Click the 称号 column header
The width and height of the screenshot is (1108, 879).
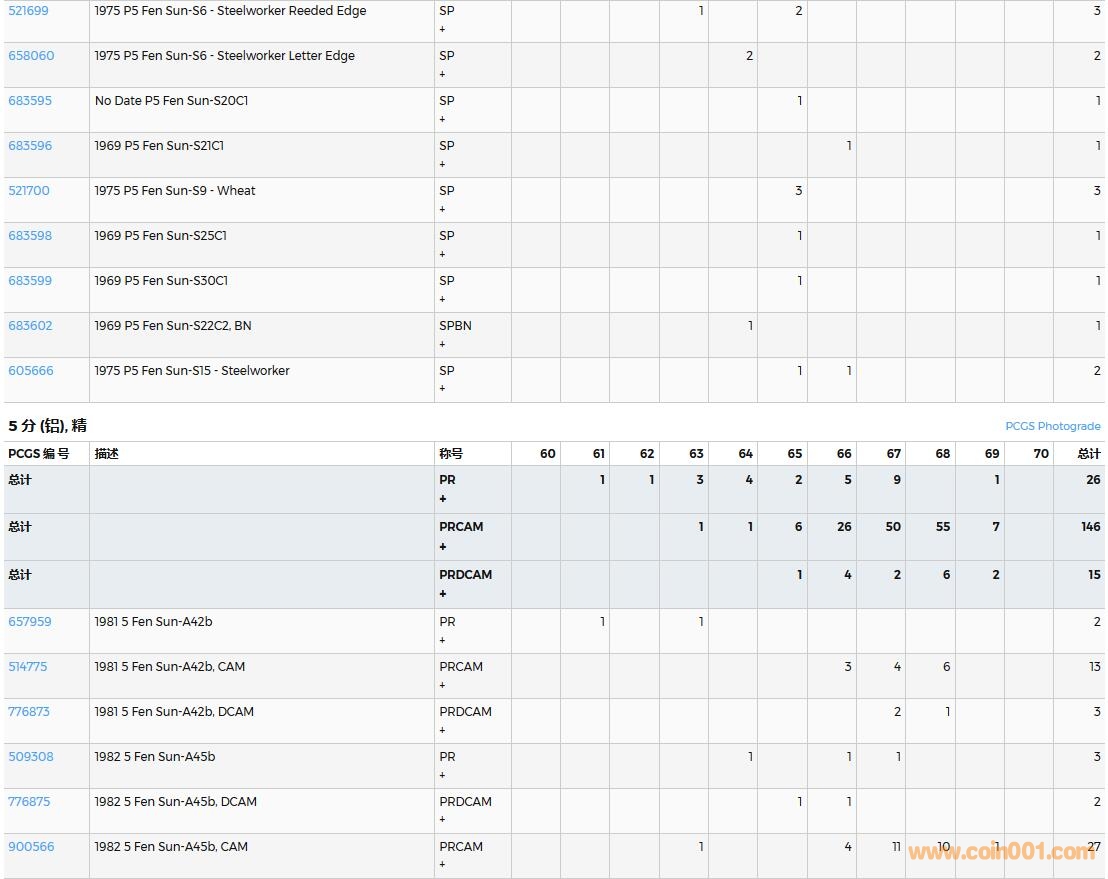[451, 454]
